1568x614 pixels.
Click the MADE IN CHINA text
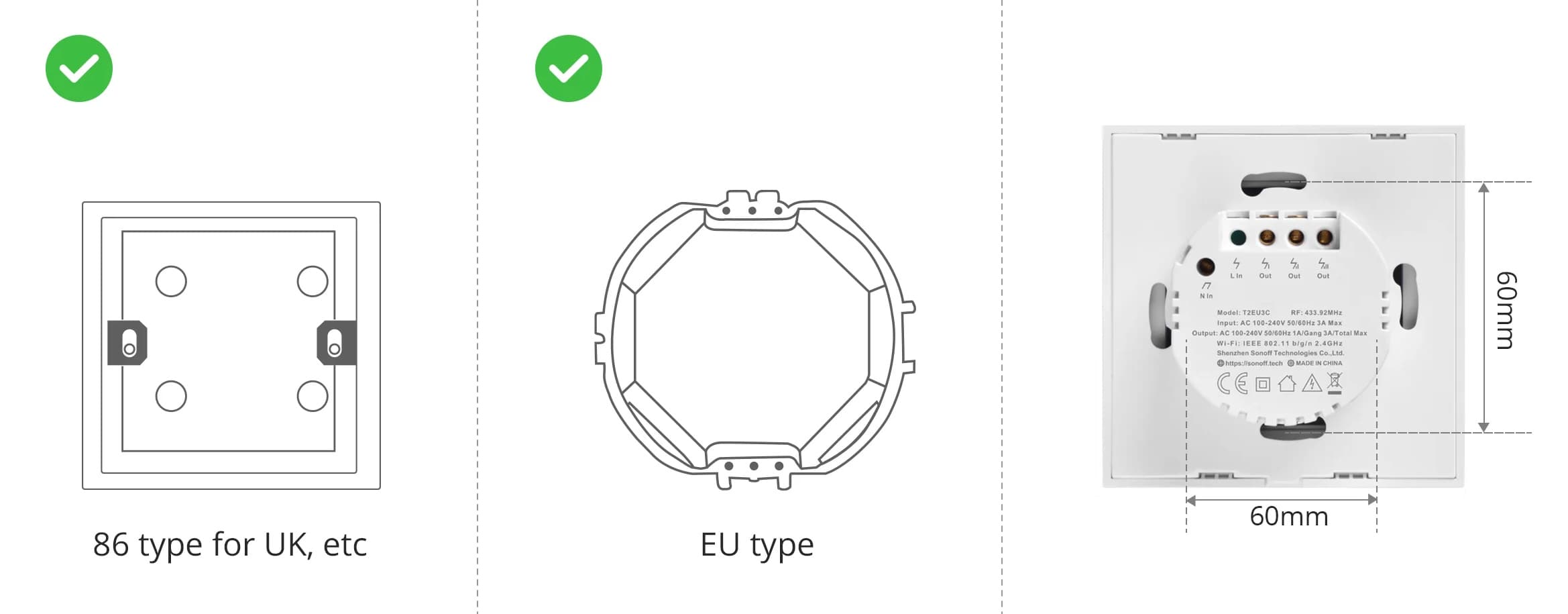coord(1319,363)
